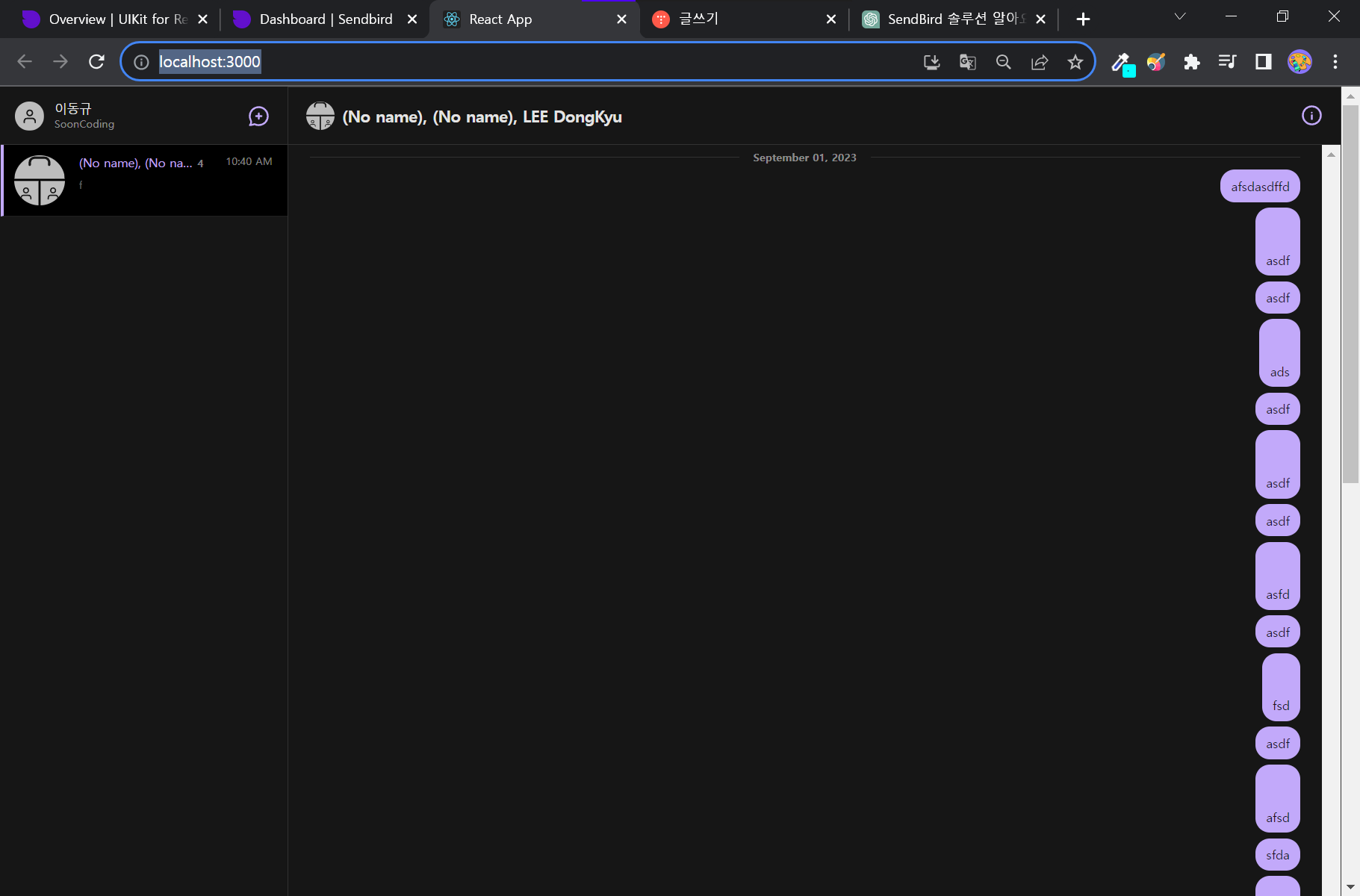Translate this page icon
Viewport: 1360px width, 896px height.
[x=967, y=62]
